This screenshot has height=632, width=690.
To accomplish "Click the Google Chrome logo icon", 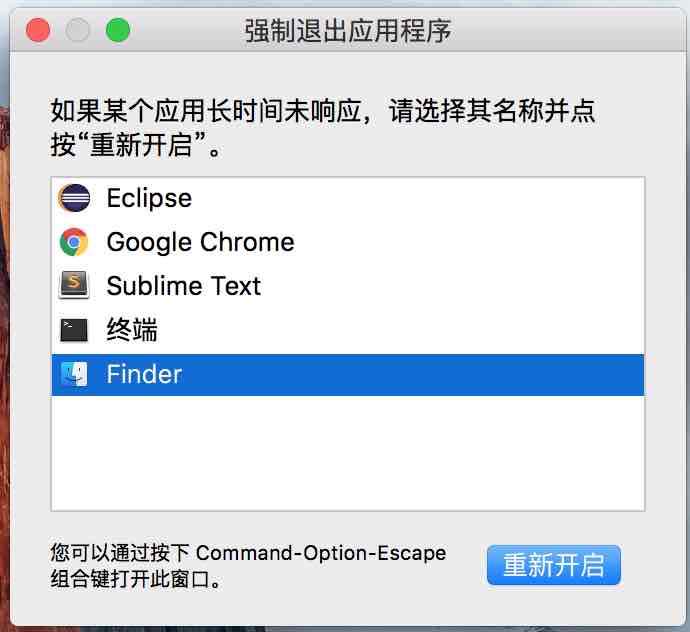I will (x=75, y=242).
